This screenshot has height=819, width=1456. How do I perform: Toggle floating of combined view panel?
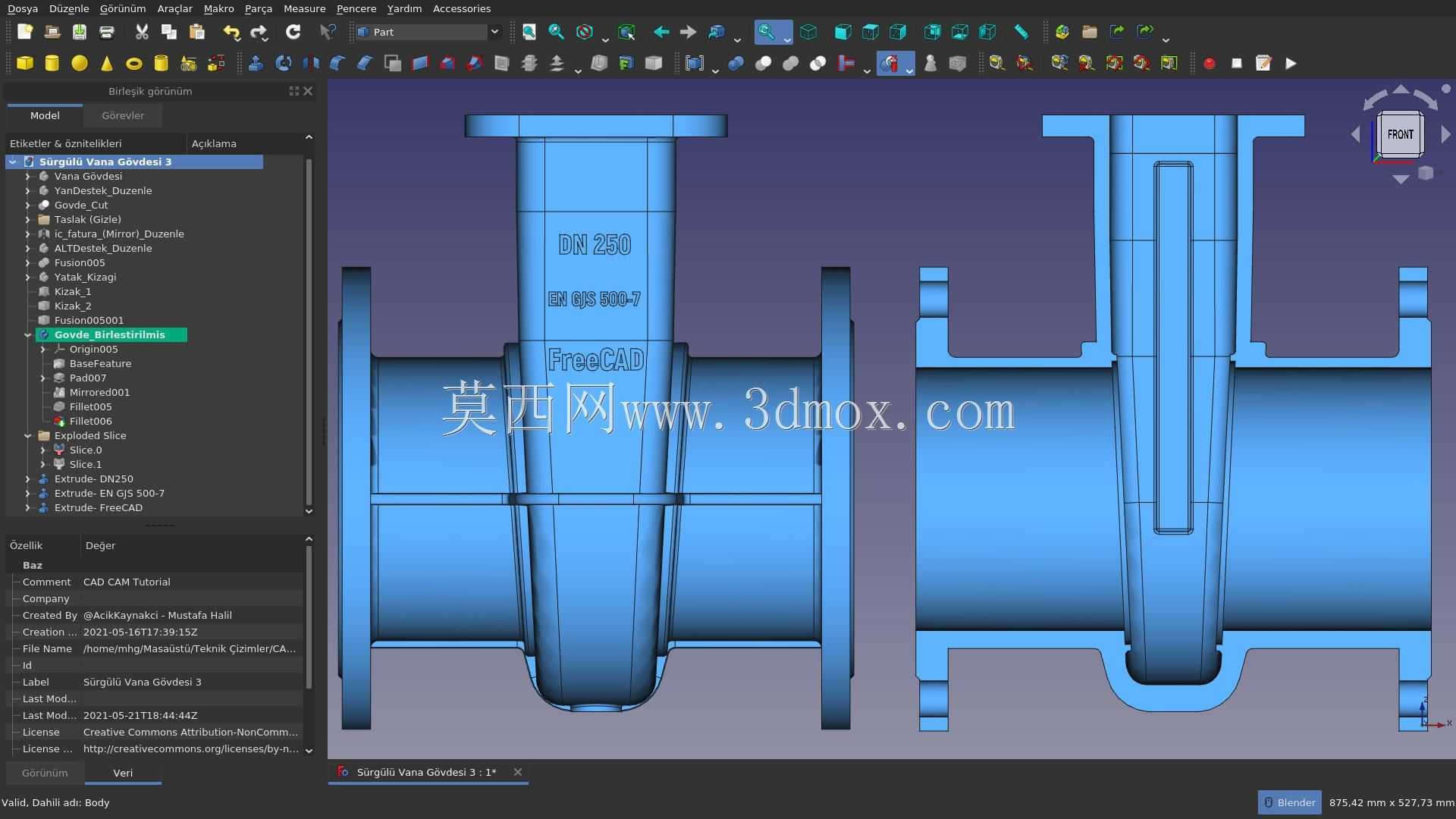click(x=294, y=91)
